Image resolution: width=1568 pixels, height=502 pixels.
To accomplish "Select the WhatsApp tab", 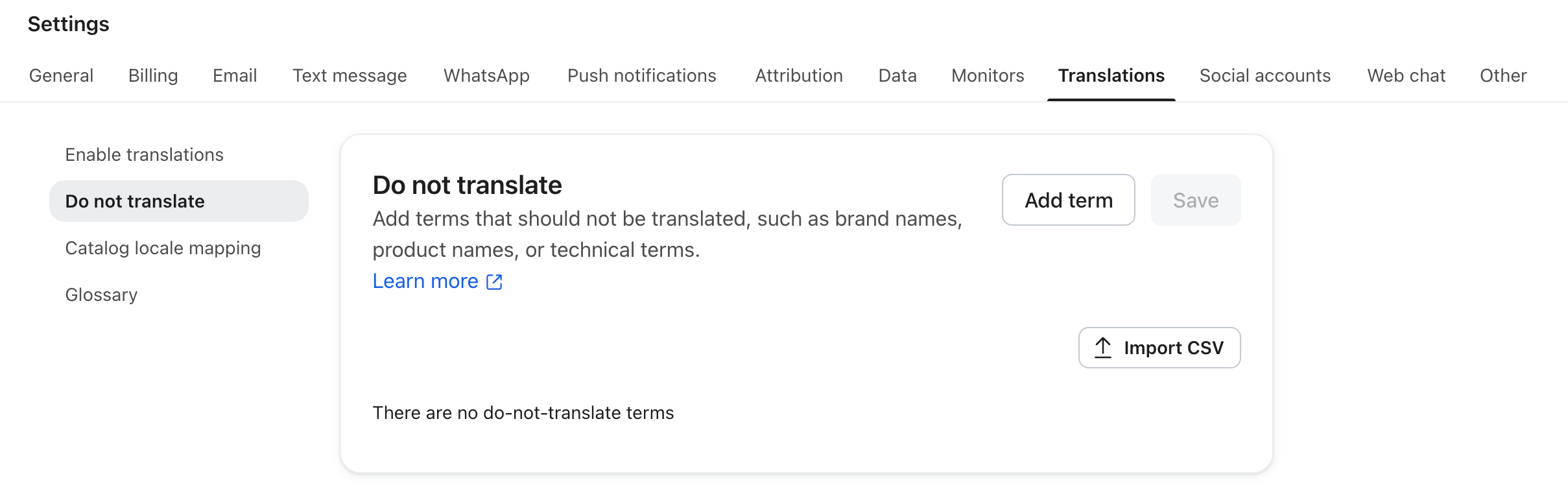I will click(486, 75).
